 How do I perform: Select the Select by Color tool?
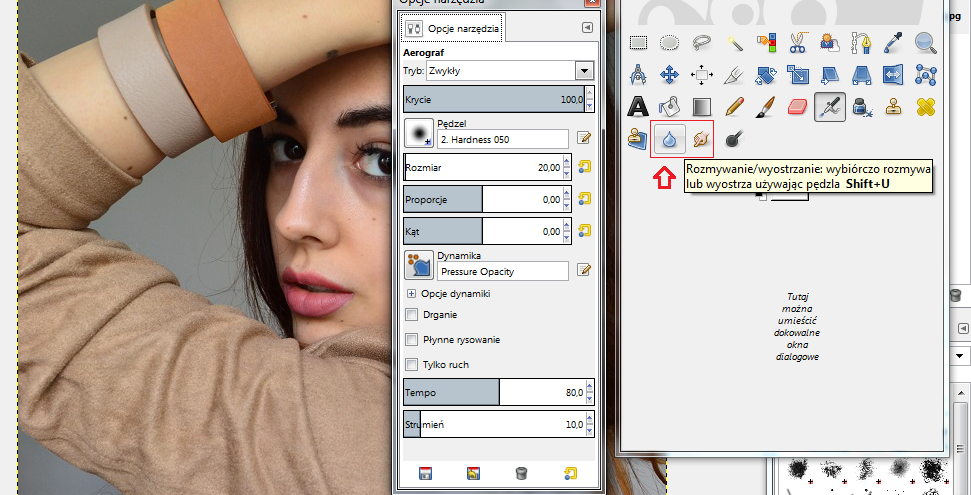click(x=767, y=43)
